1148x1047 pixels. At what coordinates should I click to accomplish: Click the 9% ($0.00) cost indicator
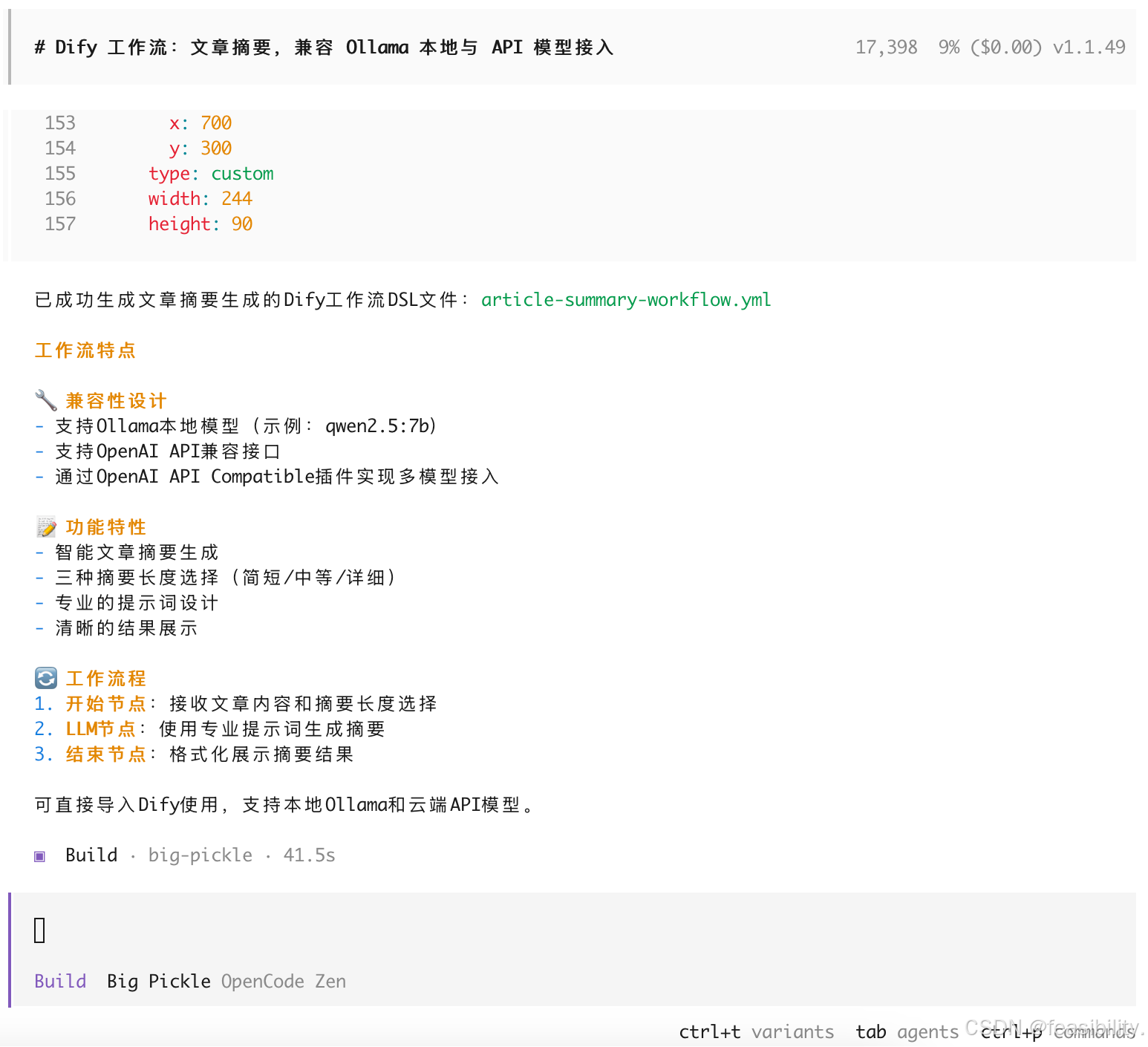[990, 48]
